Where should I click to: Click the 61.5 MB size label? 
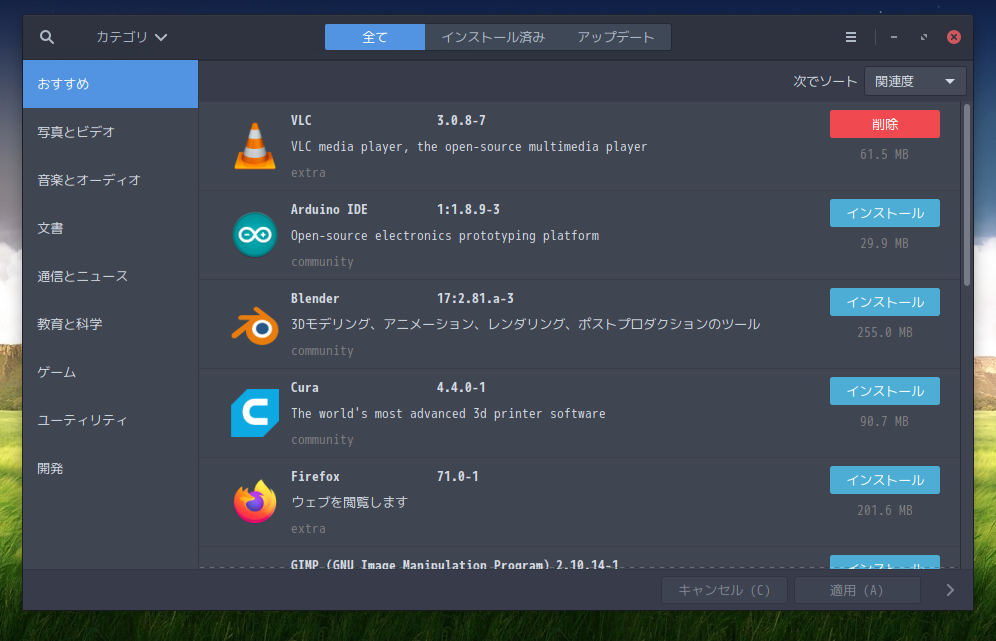point(884,154)
